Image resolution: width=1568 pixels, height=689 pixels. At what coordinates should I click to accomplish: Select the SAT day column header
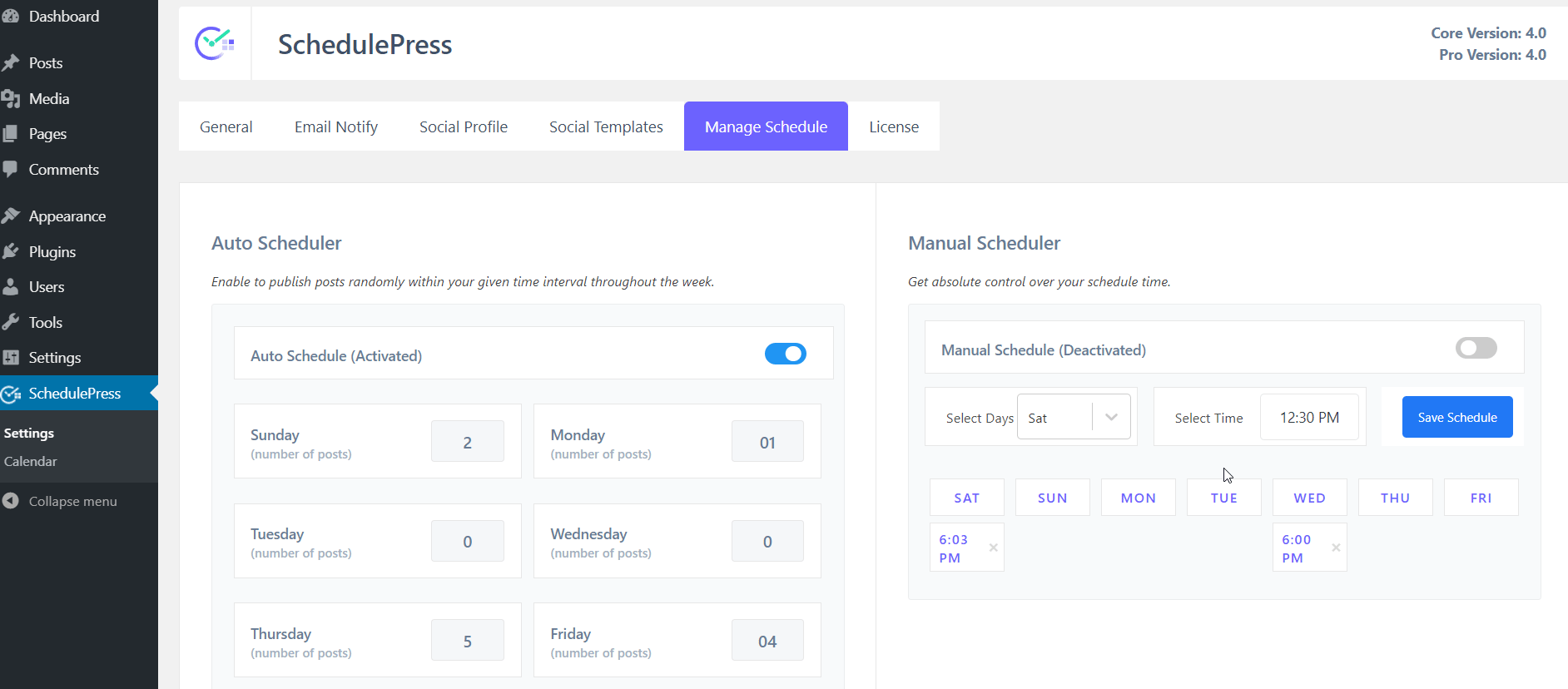[x=967, y=498]
